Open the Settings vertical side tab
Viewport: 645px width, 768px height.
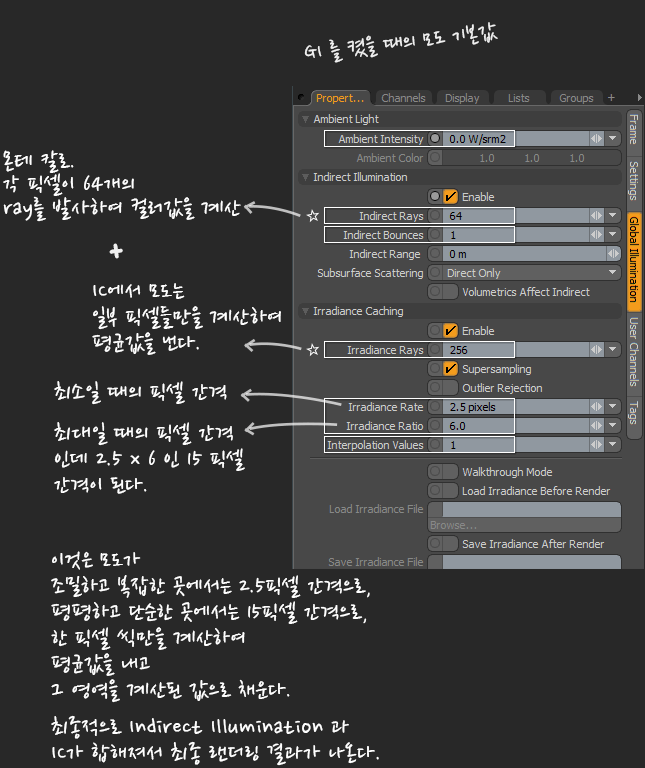click(x=633, y=179)
